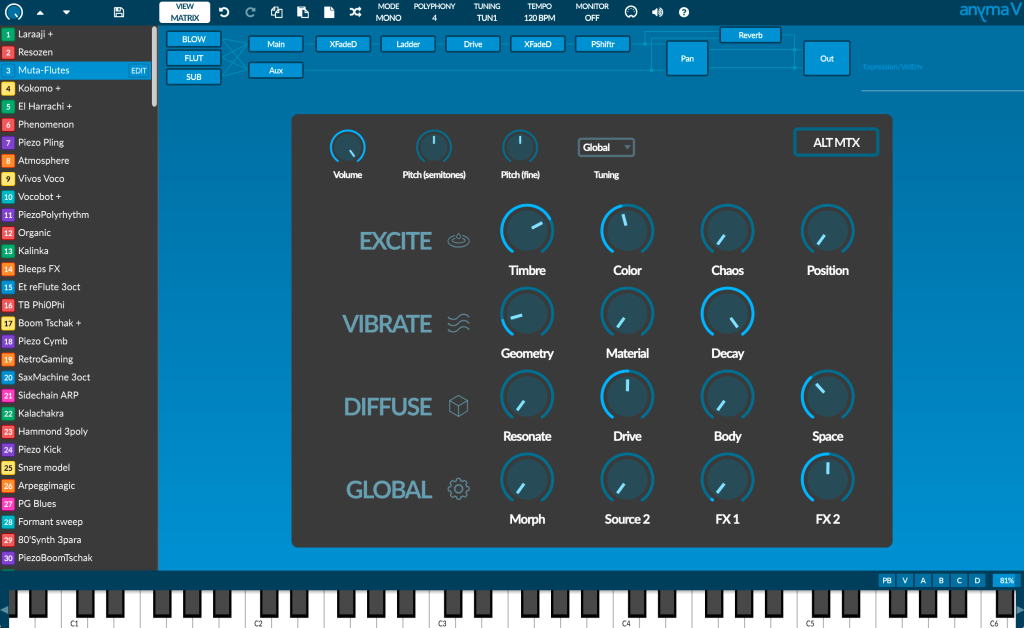Select the copy patch icon
Image resolution: width=1024 pixels, height=628 pixels.
278,13
